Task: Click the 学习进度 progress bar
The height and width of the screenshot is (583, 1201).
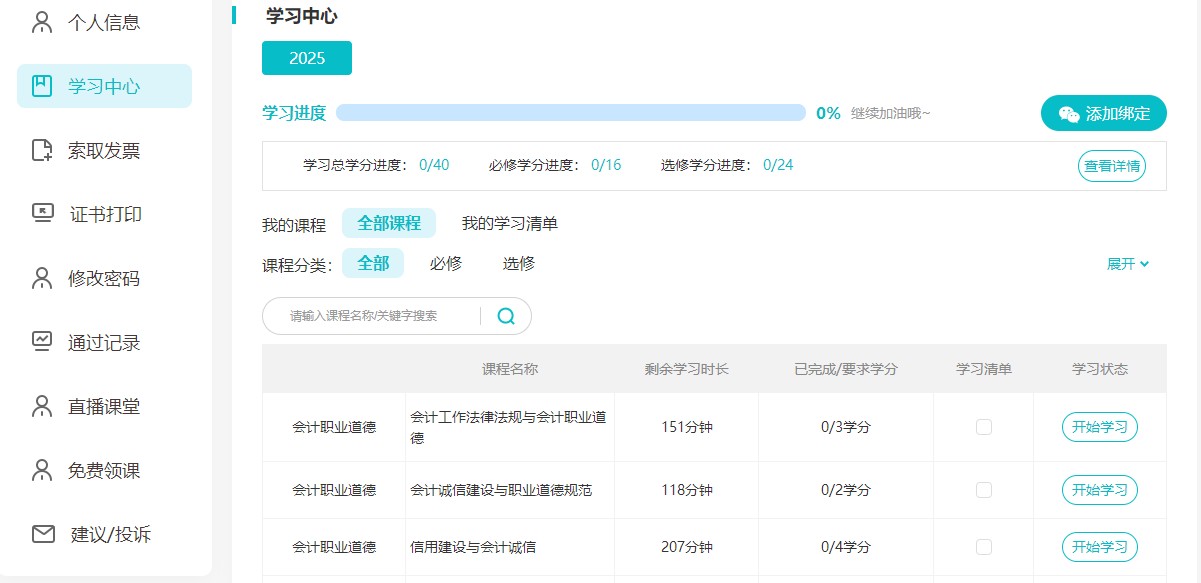Action: coord(570,113)
